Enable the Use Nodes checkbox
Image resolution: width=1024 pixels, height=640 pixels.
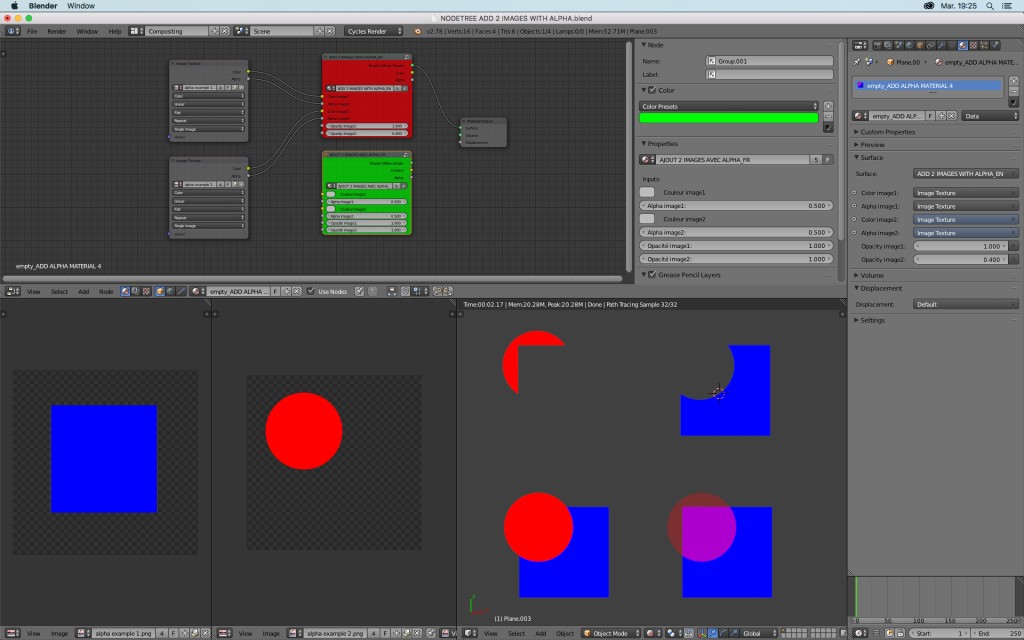311,291
